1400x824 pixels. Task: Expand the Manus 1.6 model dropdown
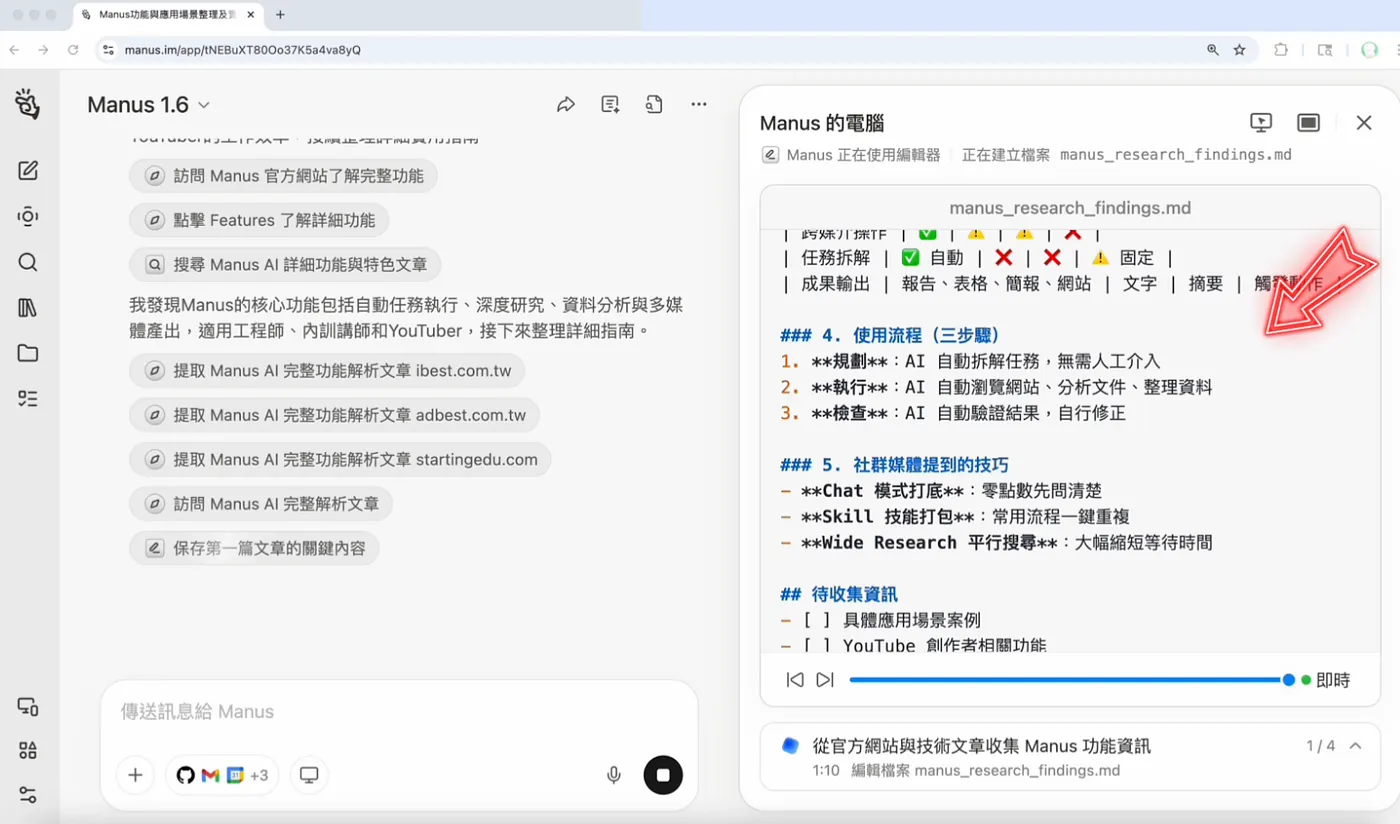pyautogui.click(x=149, y=105)
